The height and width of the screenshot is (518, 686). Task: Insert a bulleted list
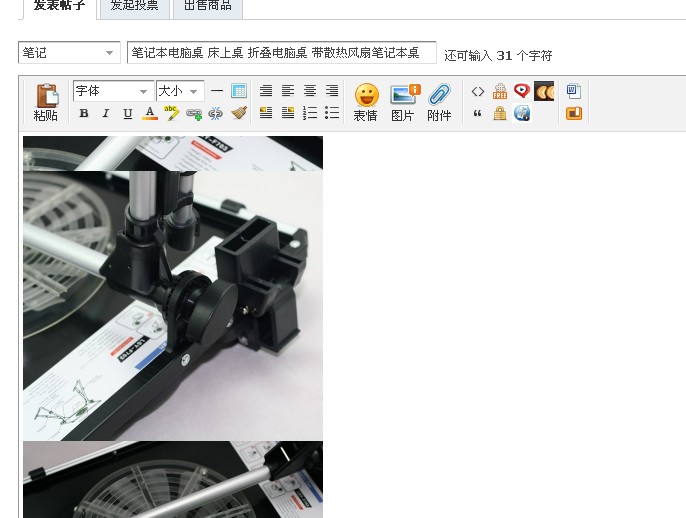[332, 113]
